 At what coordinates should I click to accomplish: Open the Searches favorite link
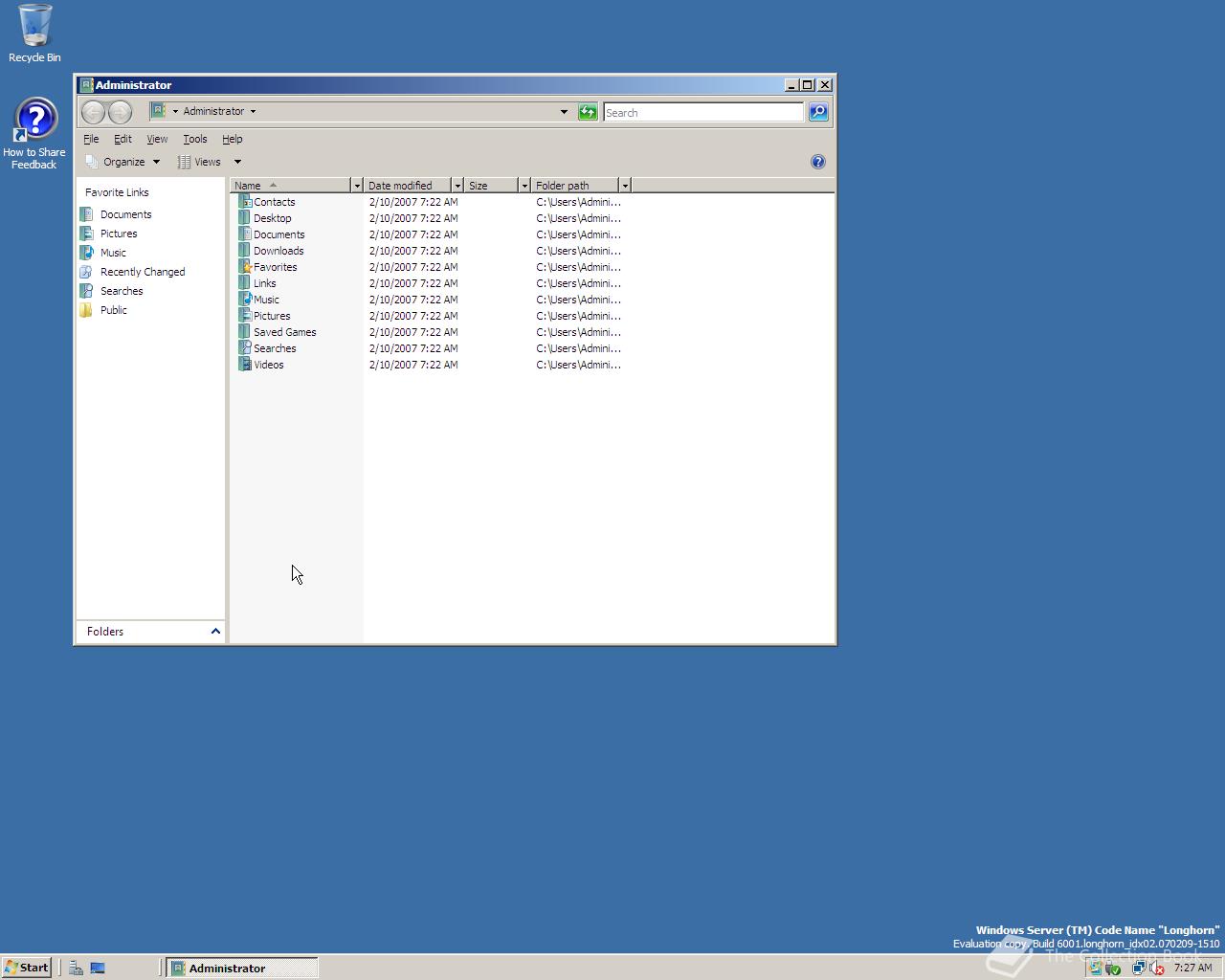(122, 291)
